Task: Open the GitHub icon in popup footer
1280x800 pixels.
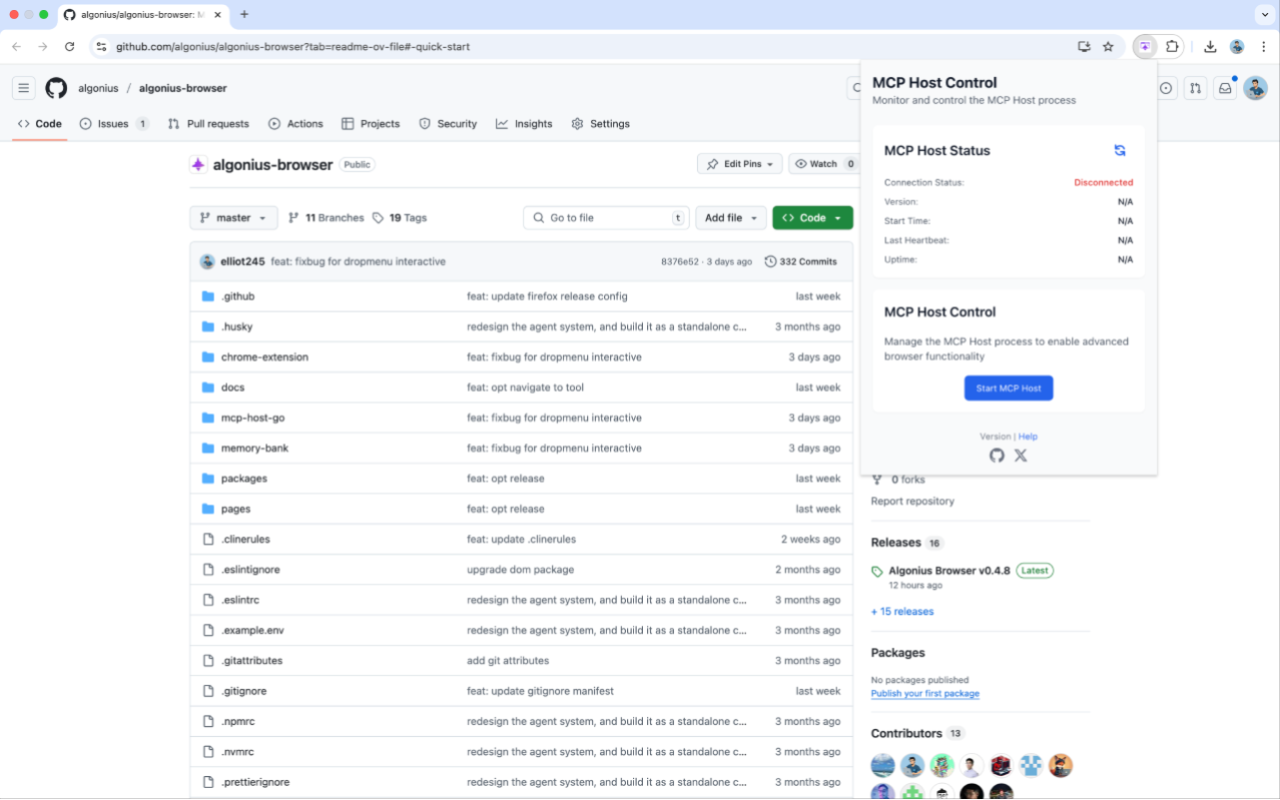Action: point(997,456)
